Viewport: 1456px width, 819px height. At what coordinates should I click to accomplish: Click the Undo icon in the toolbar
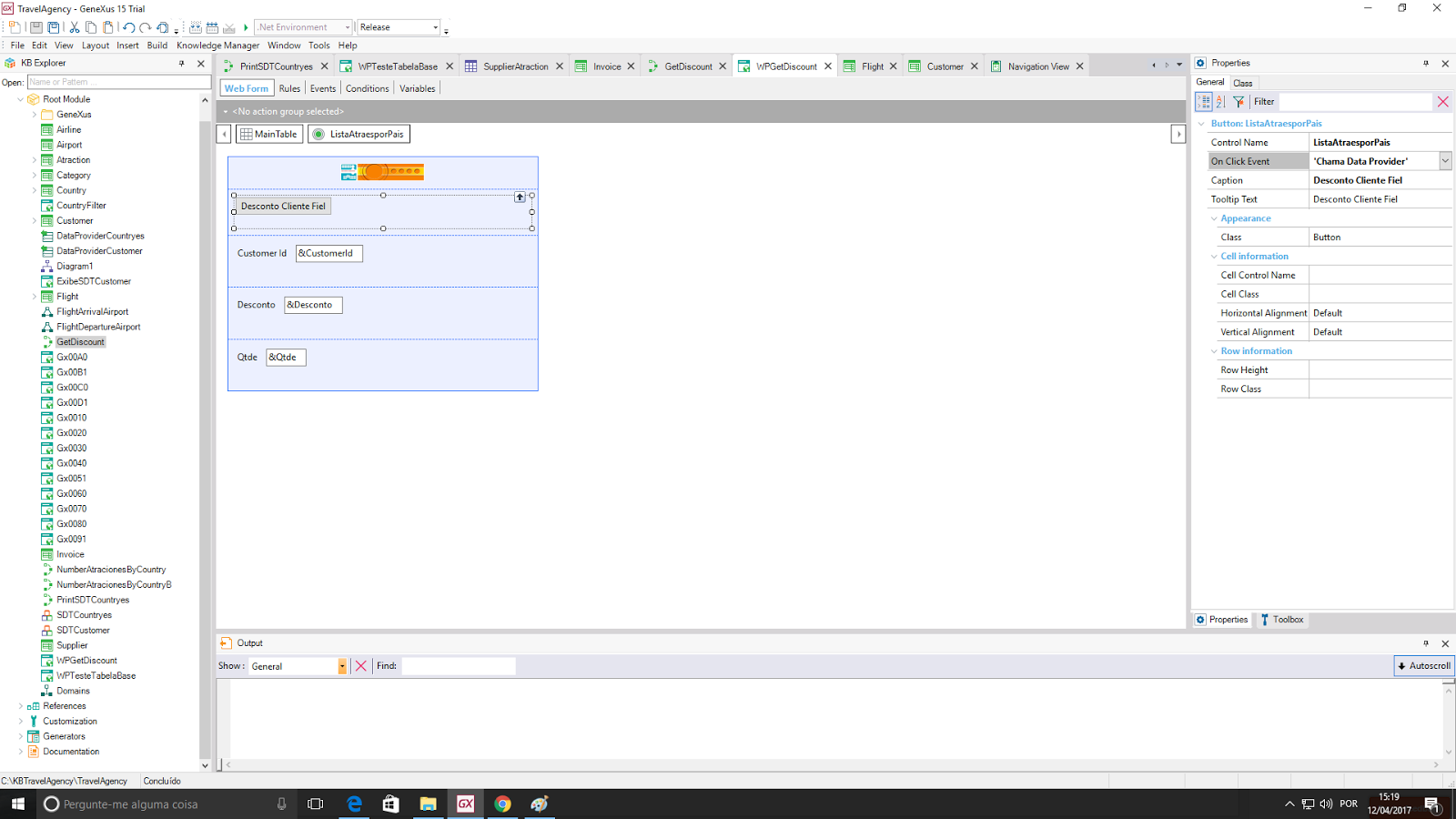(129, 27)
